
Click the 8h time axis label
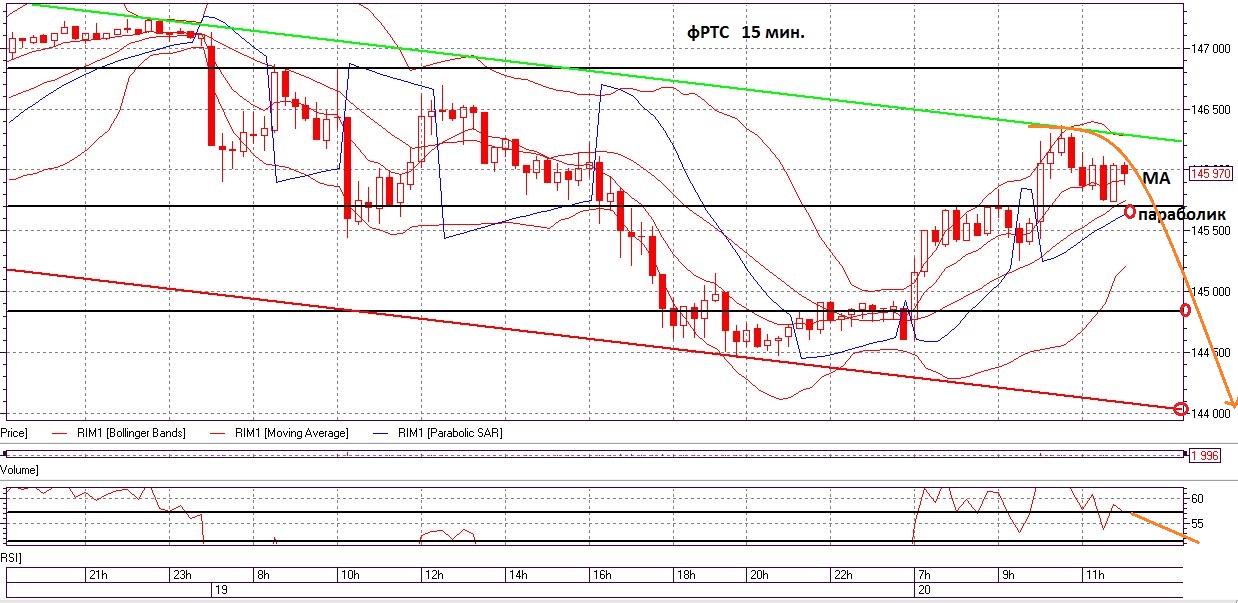coord(263,575)
